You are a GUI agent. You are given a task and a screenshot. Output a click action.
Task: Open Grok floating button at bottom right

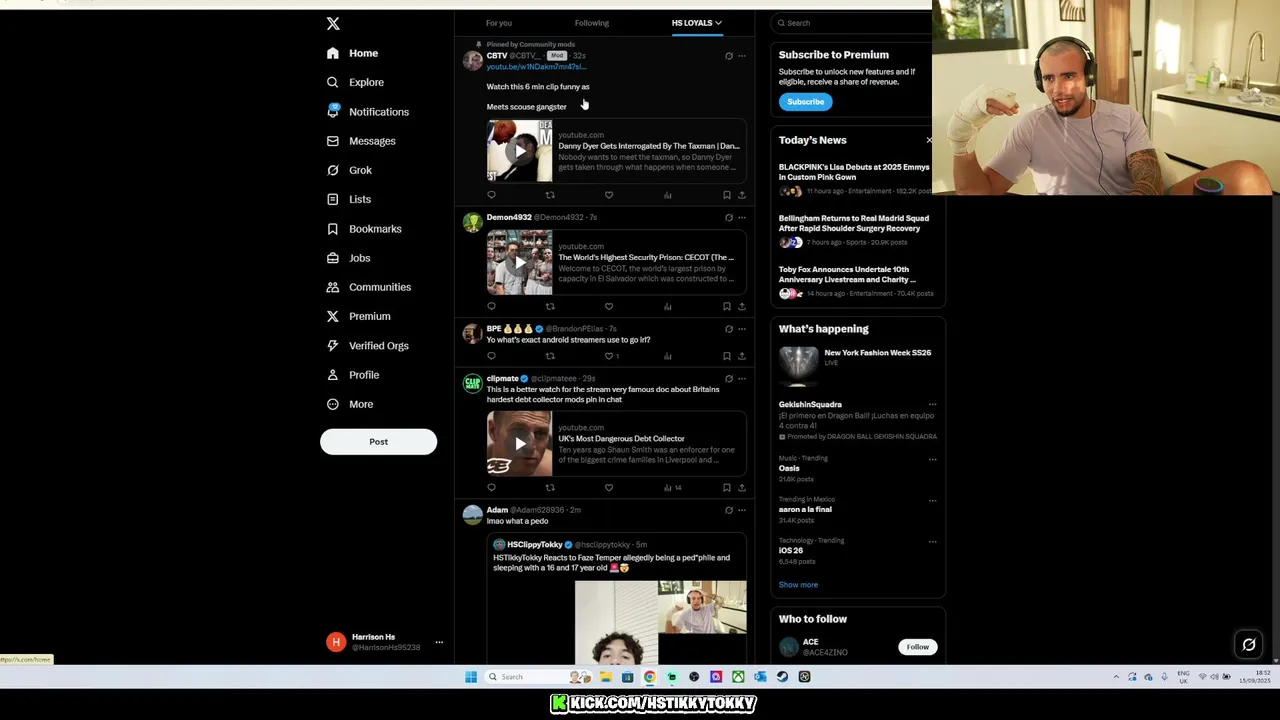click(1249, 645)
